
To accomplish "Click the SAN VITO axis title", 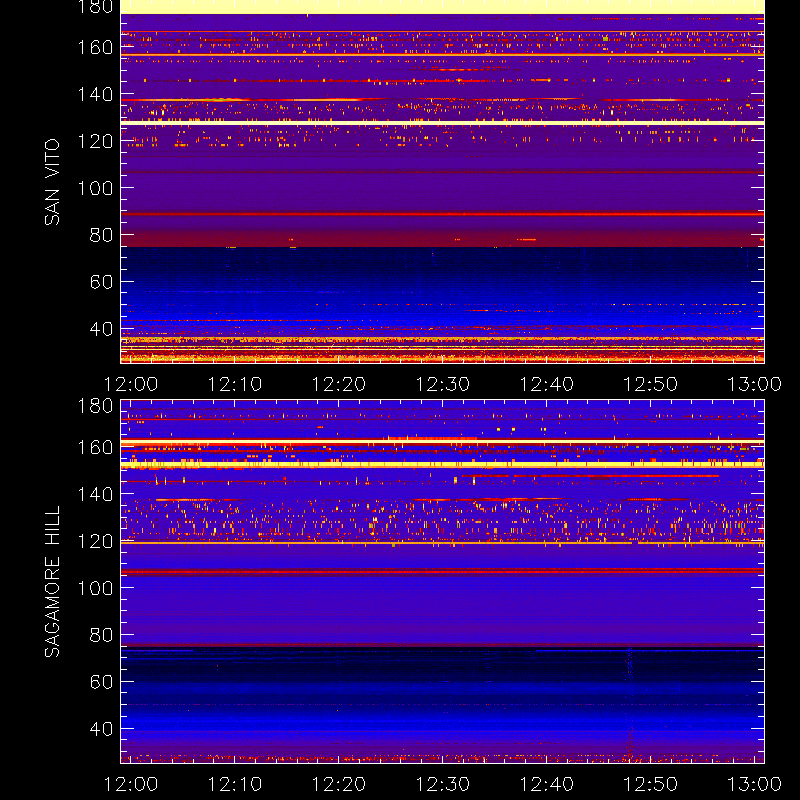I will [52, 182].
